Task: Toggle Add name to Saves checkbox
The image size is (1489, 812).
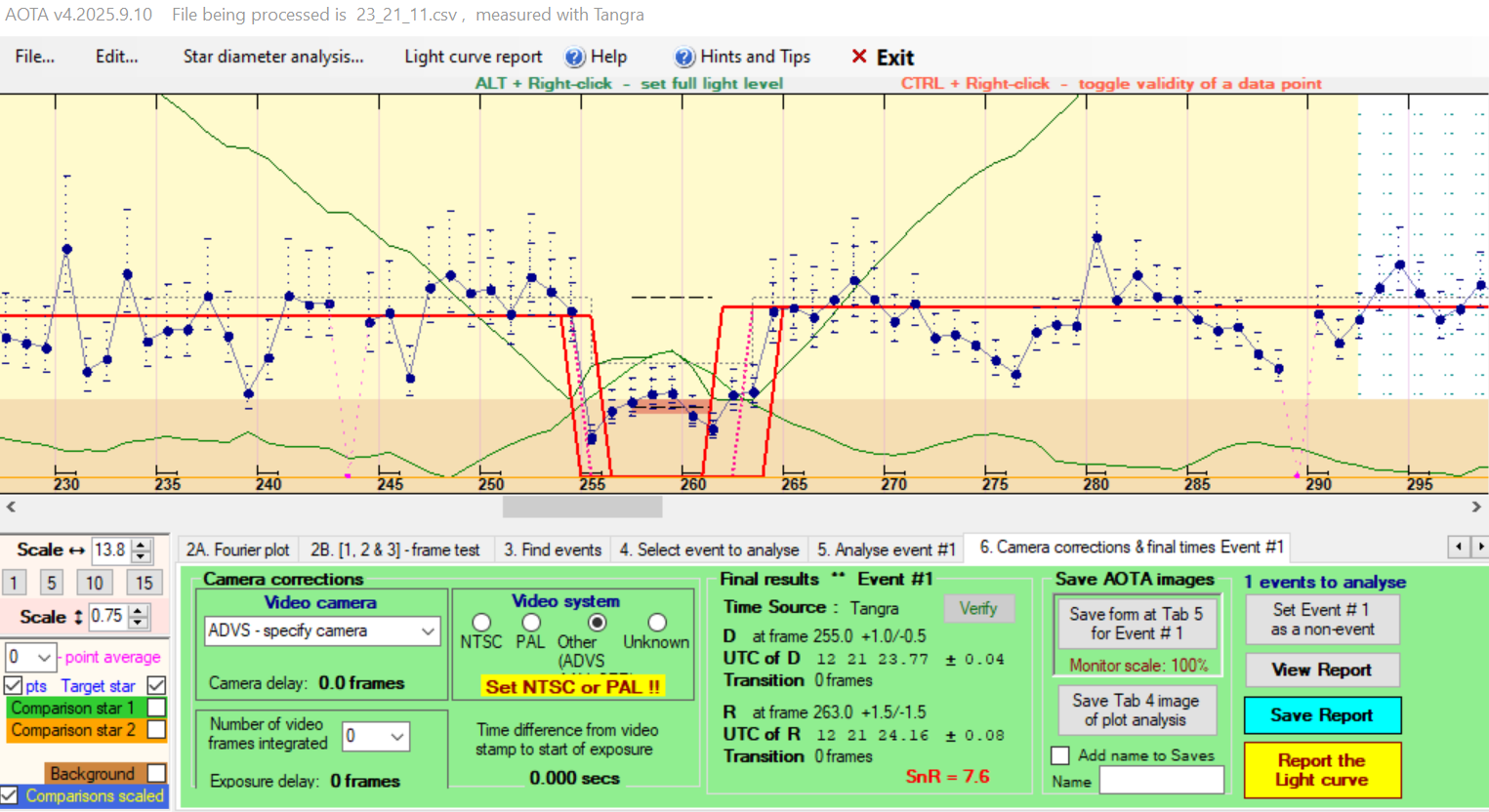Action: coord(1060,755)
